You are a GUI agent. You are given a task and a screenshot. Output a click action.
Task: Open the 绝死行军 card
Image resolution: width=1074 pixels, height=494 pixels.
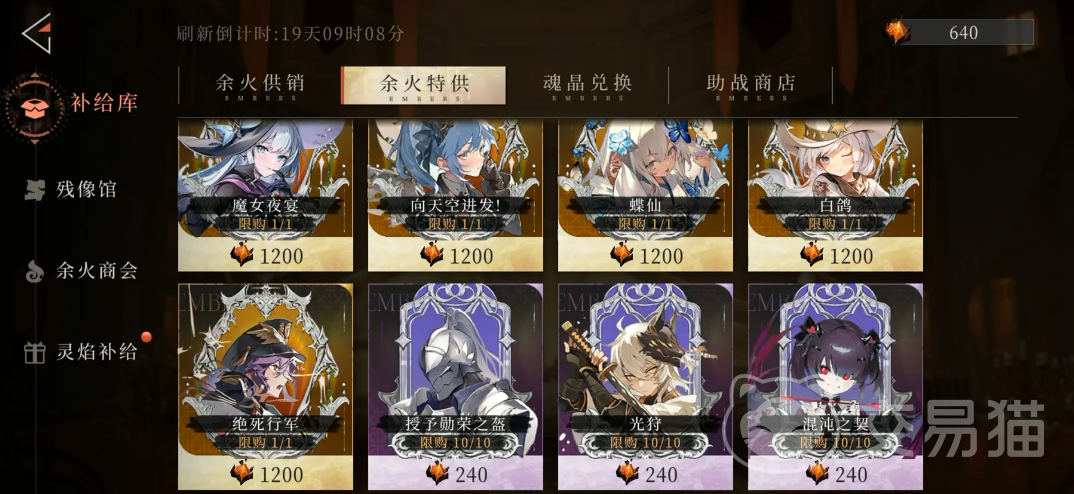pyautogui.click(x=266, y=386)
